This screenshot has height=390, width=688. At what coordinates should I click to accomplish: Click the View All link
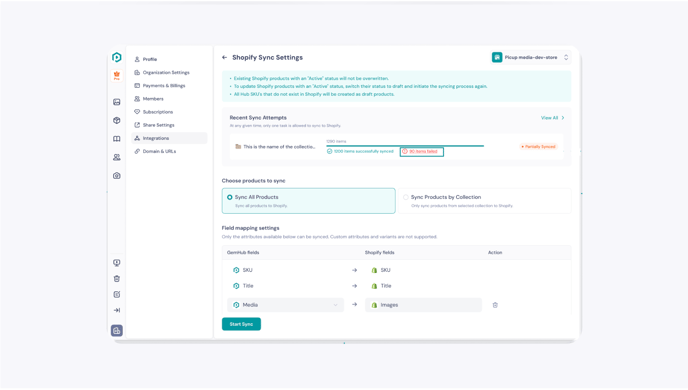[x=549, y=118]
